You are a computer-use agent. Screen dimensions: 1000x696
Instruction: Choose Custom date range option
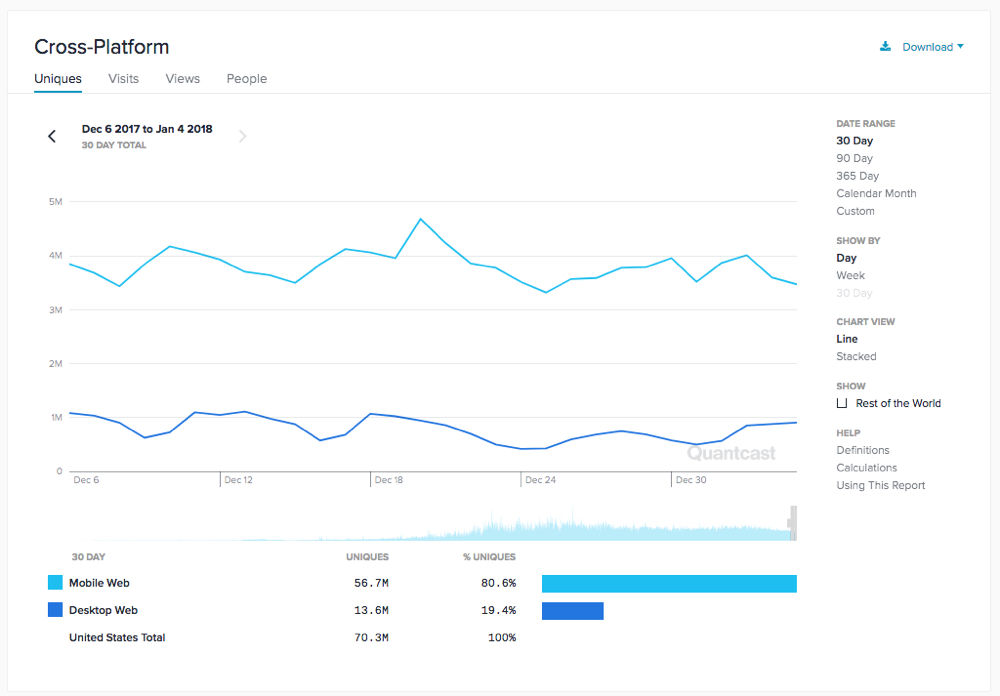click(855, 211)
